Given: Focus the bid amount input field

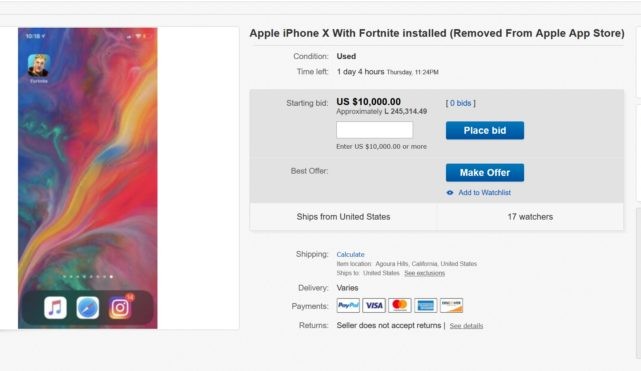Looking at the screenshot, I should click(374, 130).
